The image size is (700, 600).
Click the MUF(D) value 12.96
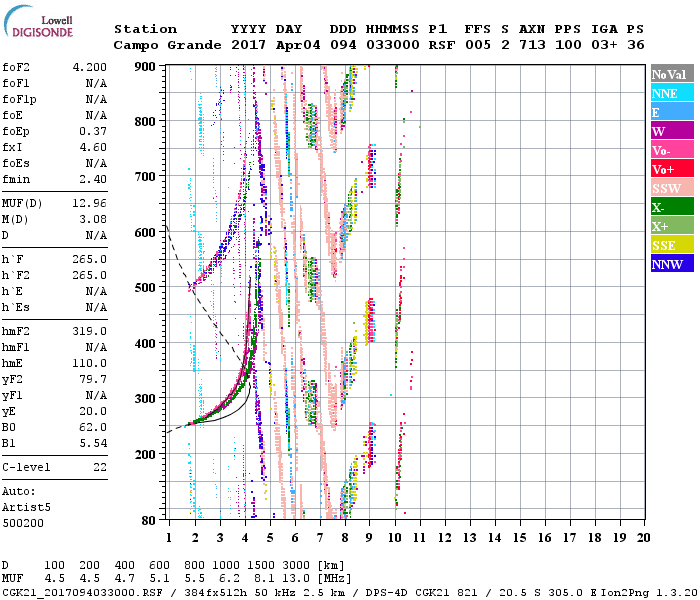90,204
